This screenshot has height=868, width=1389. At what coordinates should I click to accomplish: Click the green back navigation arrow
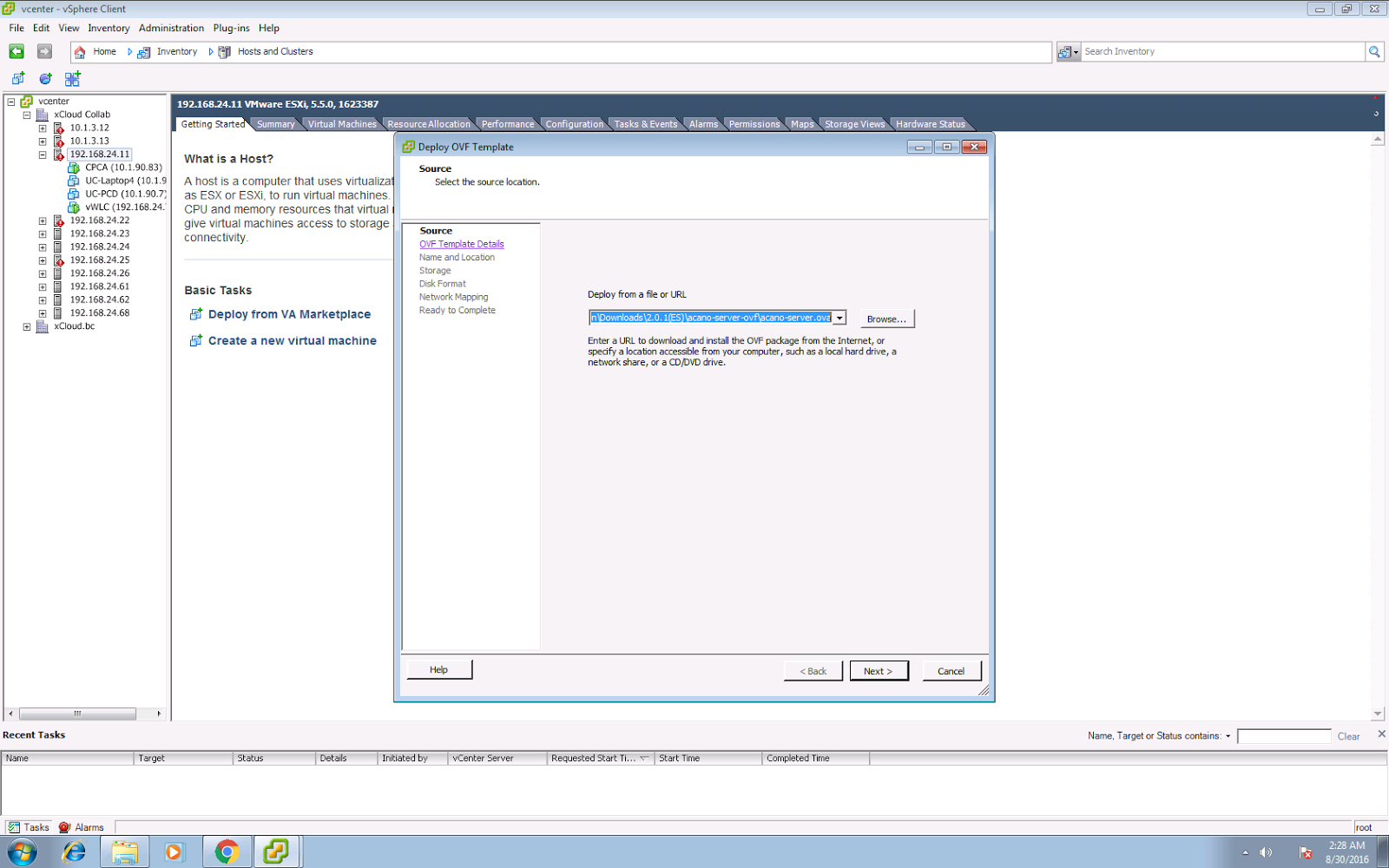point(16,51)
